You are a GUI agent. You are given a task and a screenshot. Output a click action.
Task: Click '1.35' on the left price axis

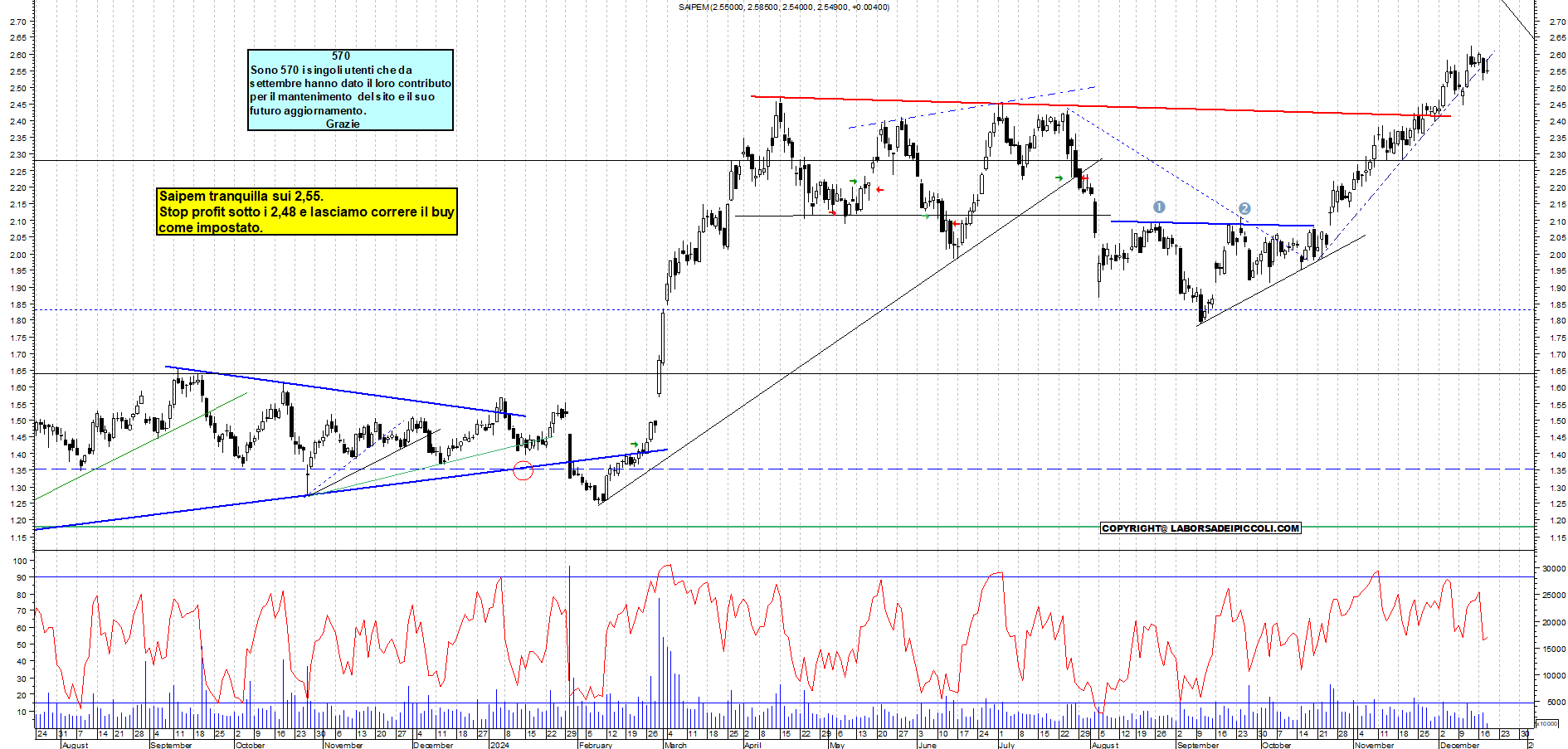pyautogui.click(x=17, y=471)
